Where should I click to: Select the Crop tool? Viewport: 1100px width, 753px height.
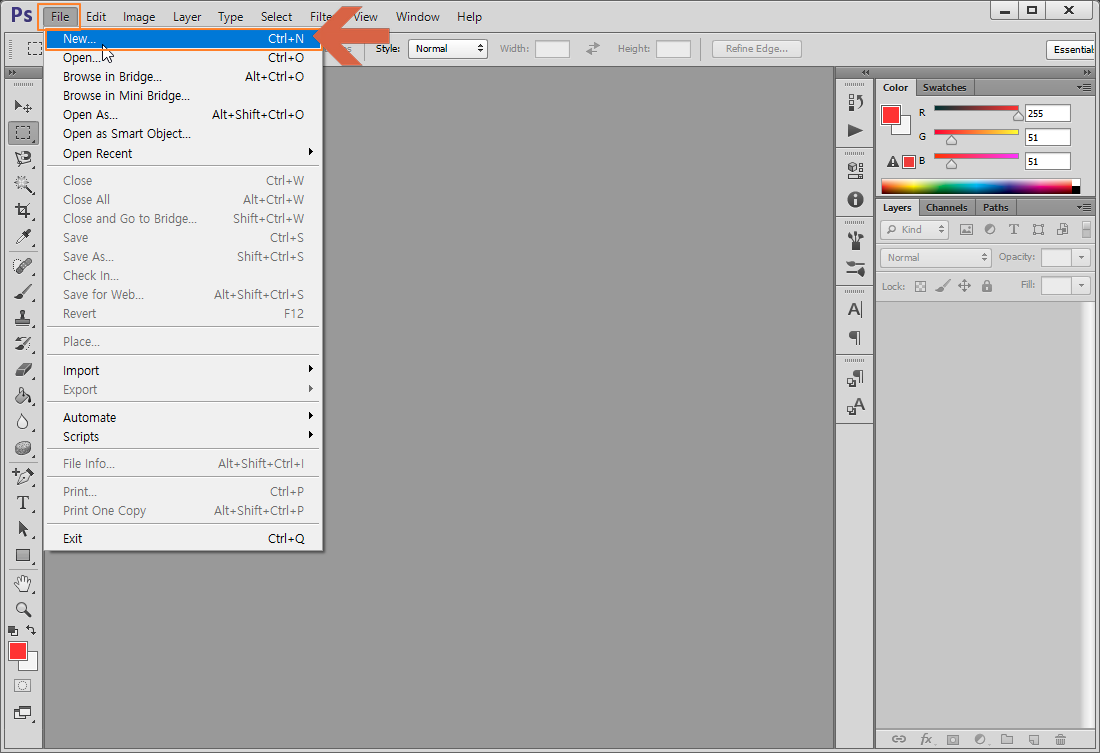tap(23, 211)
